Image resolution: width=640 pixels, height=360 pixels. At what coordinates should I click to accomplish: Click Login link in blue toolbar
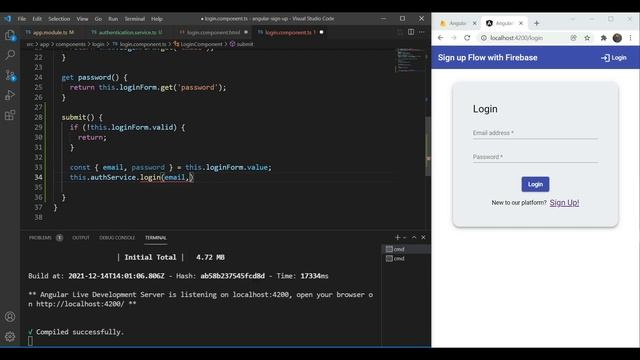click(614, 58)
